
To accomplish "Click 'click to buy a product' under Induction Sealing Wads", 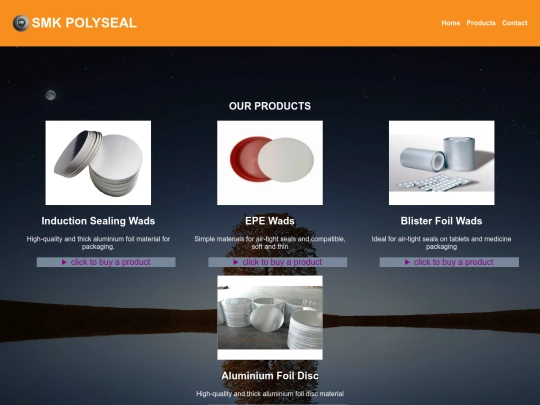I will pos(111,262).
